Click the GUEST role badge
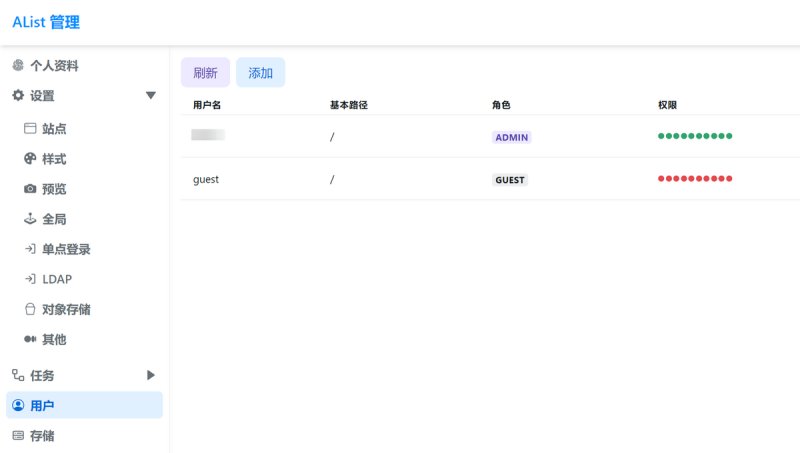 click(510, 180)
